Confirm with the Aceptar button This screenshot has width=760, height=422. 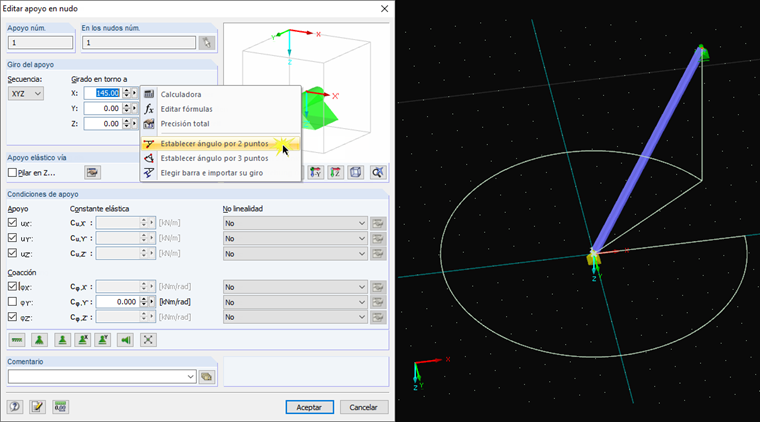point(309,407)
